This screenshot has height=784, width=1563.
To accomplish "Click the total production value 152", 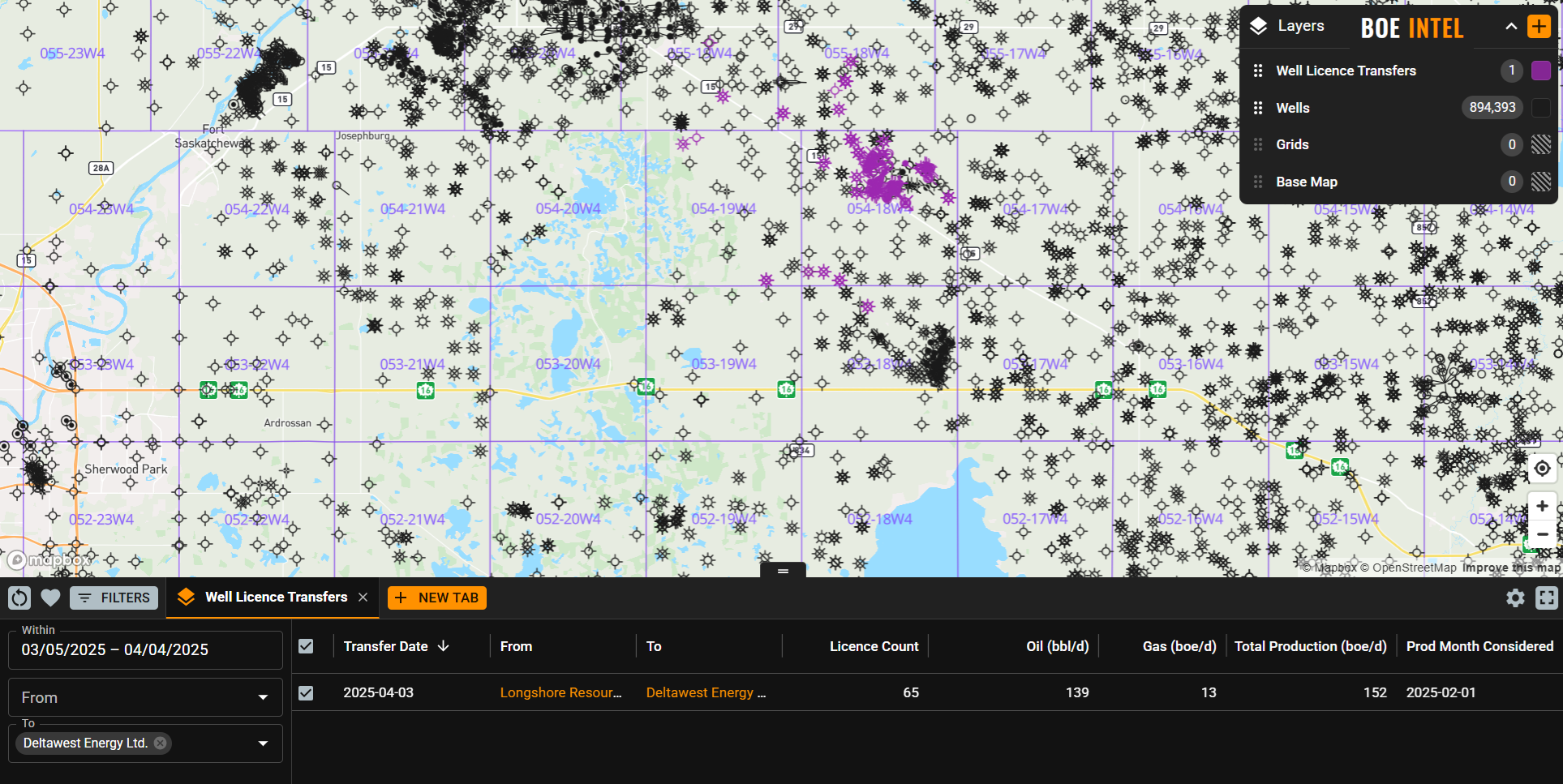I will (1375, 692).
